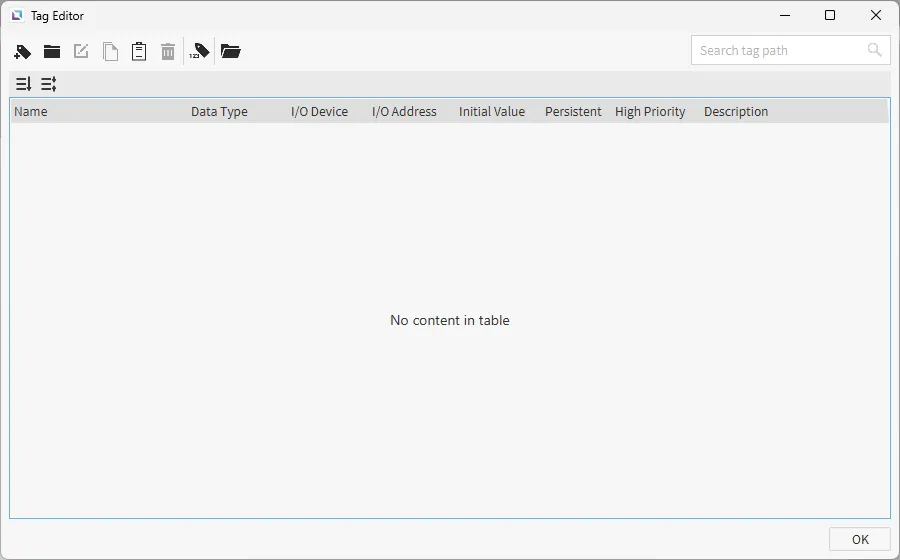Click the open folder icon in toolbar
Image resolution: width=900 pixels, height=560 pixels.
[231, 51]
